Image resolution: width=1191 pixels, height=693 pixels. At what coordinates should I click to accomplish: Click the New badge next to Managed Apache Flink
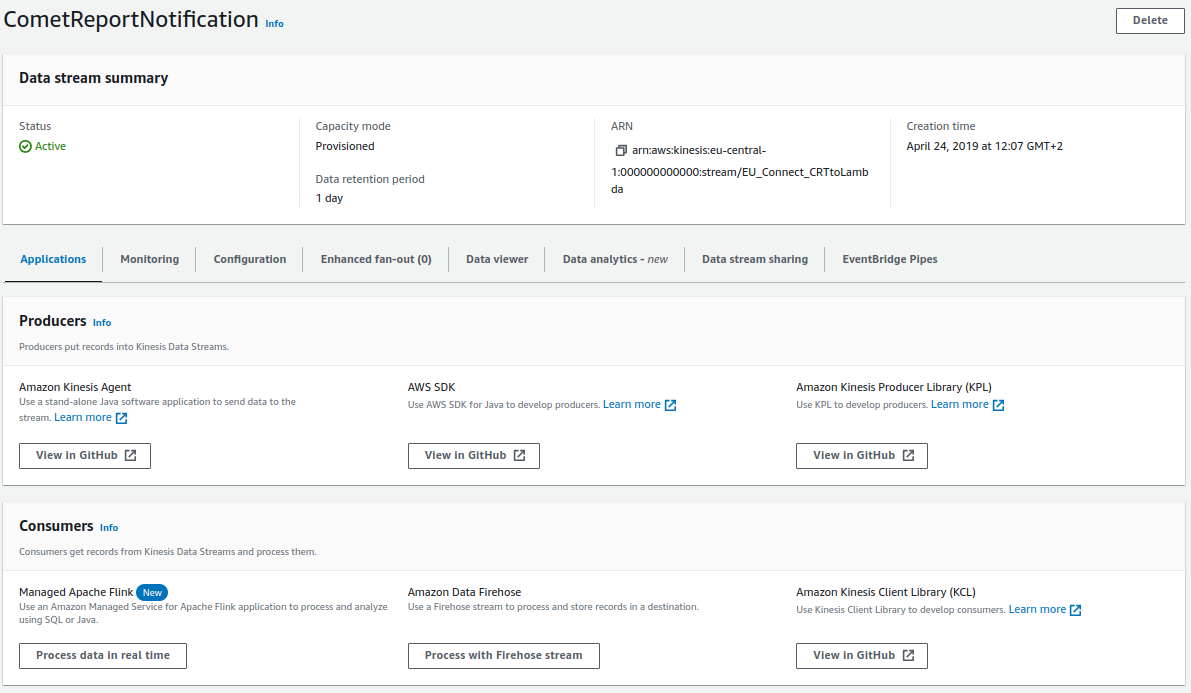click(x=152, y=593)
